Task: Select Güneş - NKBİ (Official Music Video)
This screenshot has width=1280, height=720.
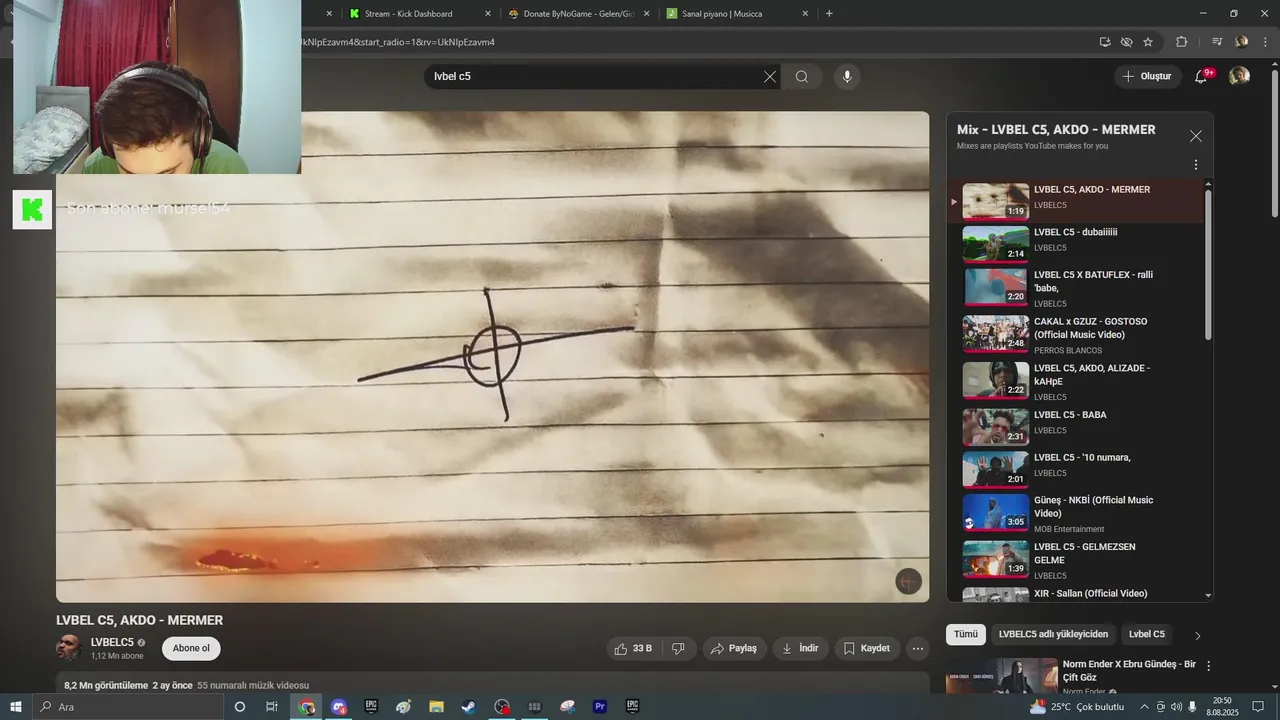Action: 1075,513
